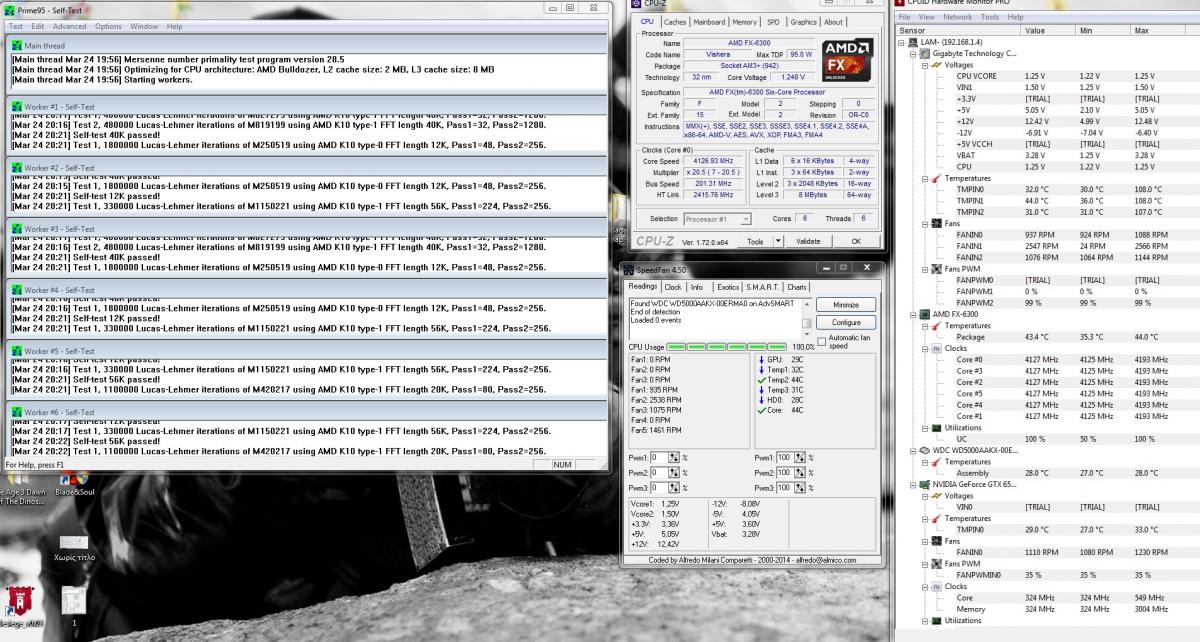Collapse the WDC WD5000AAKX drive node
The width and height of the screenshot is (1200, 642).
pos(913,451)
